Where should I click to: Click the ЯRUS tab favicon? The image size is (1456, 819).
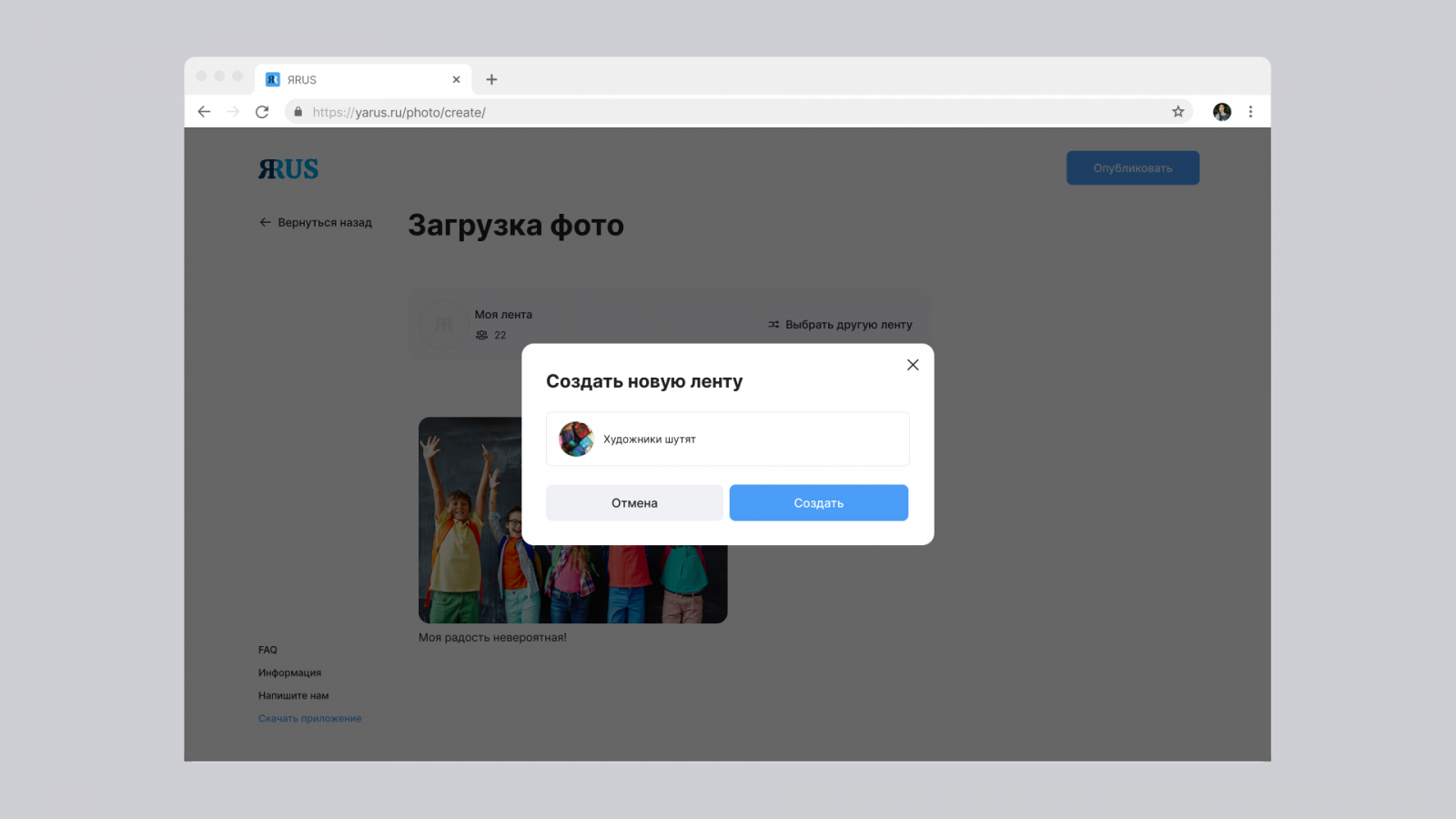pyautogui.click(x=272, y=79)
